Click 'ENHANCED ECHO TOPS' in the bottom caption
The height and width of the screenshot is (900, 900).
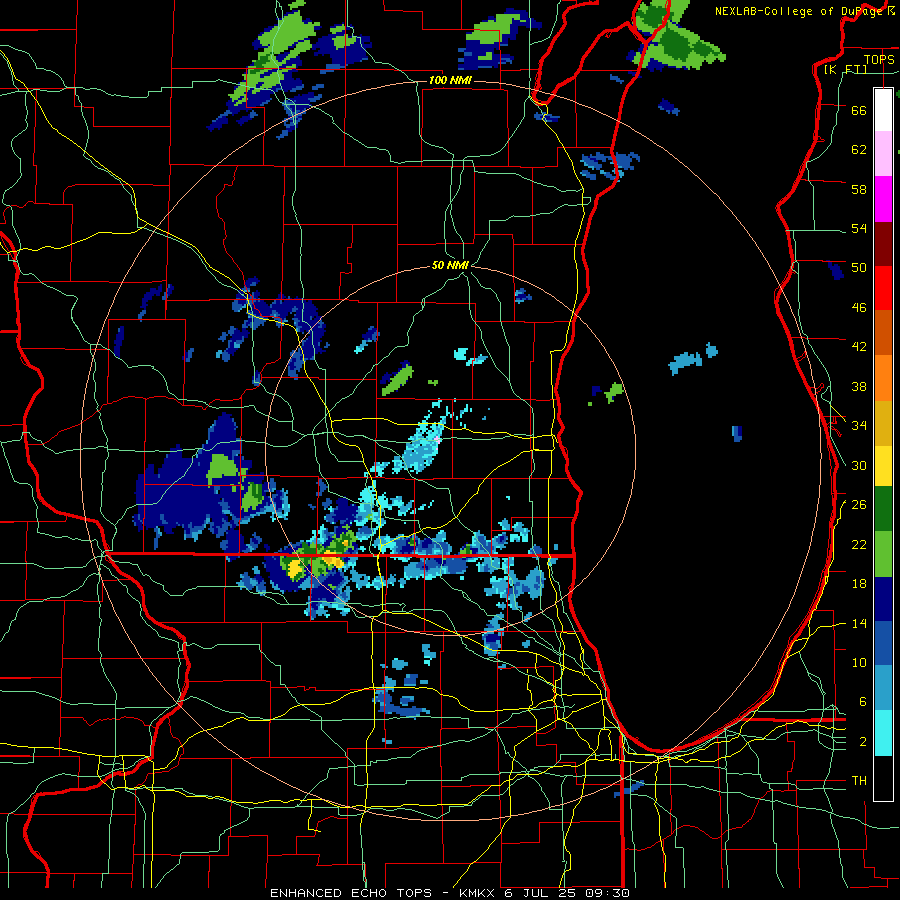[354, 893]
